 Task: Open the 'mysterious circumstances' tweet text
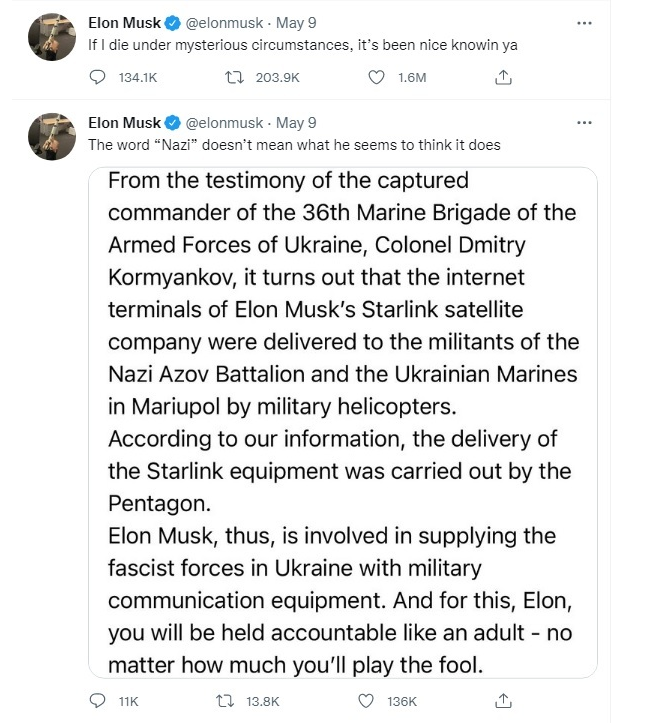pyautogui.click(x=302, y=46)
